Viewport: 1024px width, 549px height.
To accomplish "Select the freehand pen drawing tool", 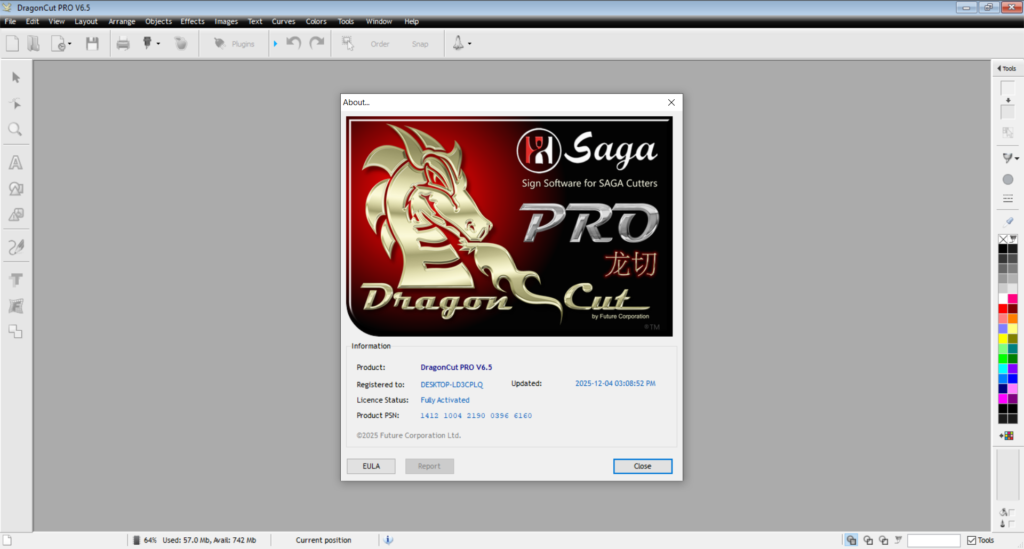I will [16, 246].
